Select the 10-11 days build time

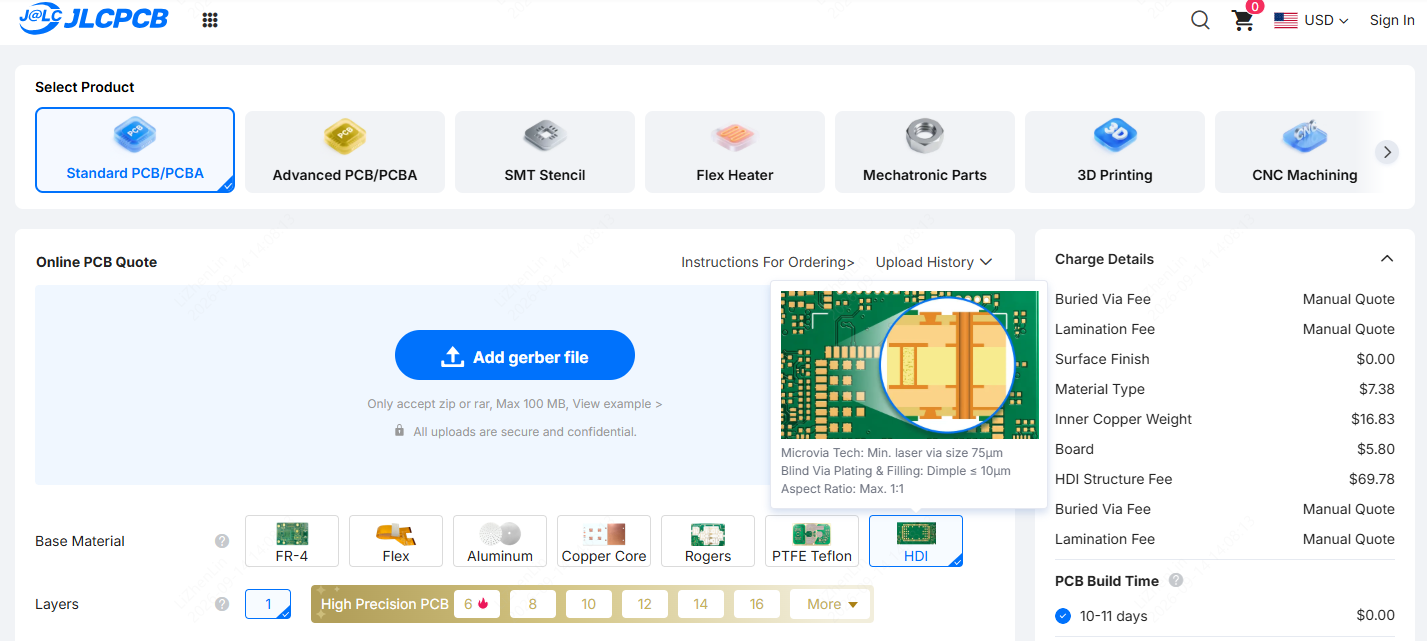pyautogui.click(x=1063, y=616)
